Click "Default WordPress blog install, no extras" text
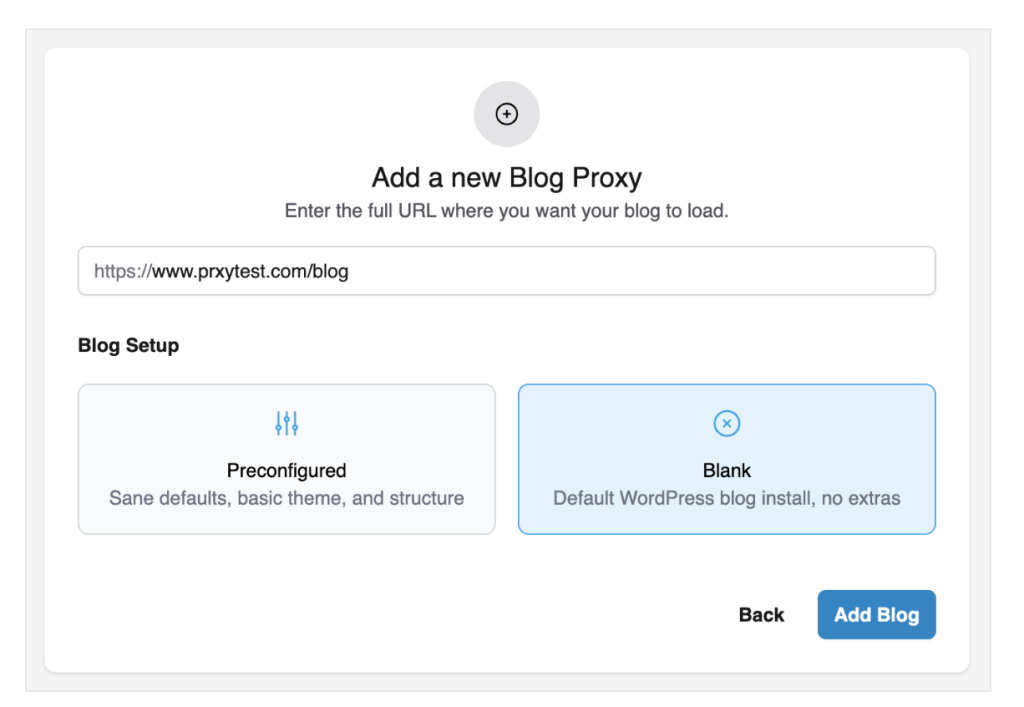The height and width of the screenshot is (707, 1024). [x=727, y=498]
